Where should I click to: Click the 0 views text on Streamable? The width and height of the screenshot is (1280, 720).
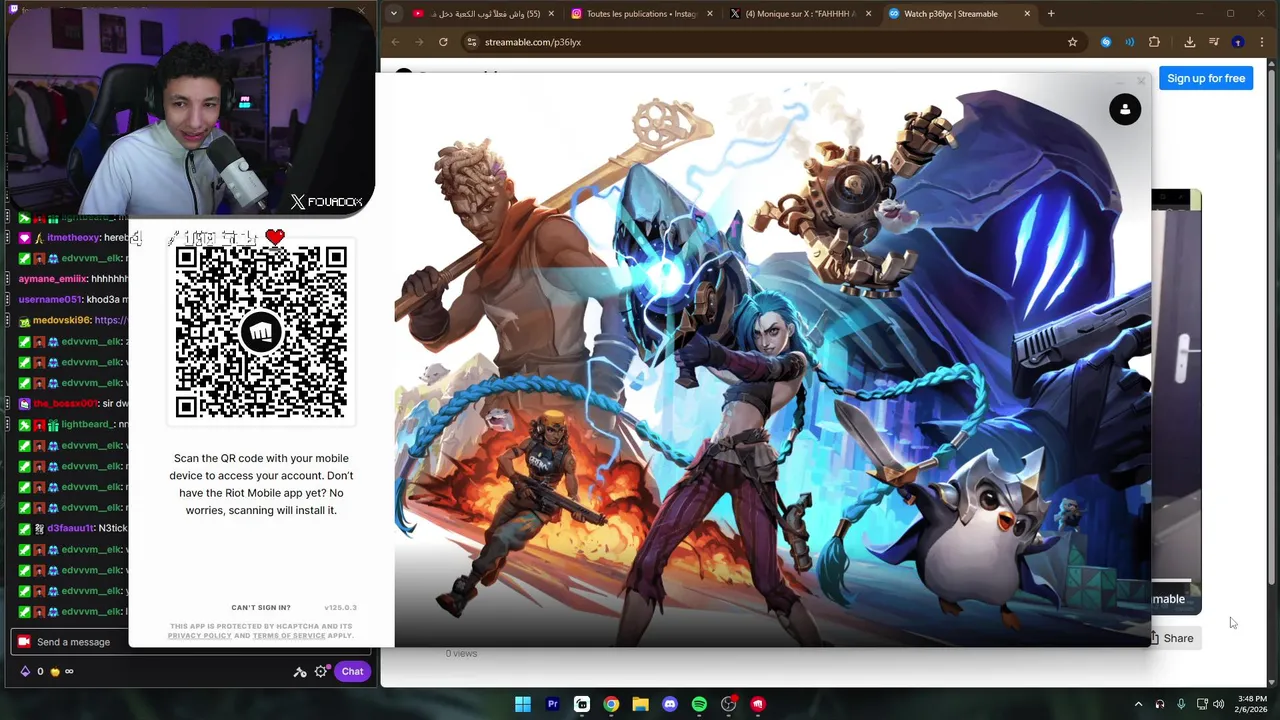(x=461, y=653)
